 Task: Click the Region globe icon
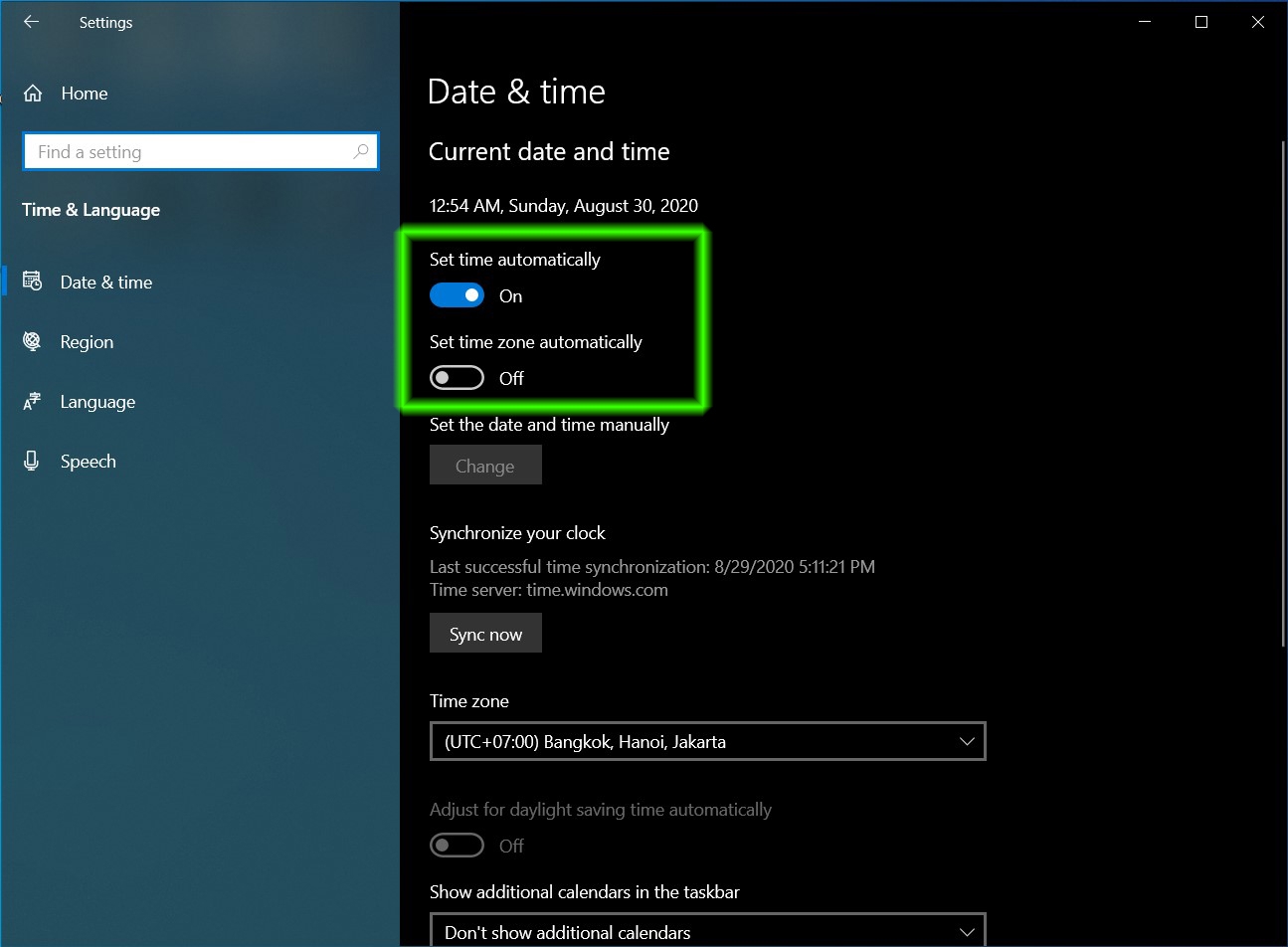(32, 341)
